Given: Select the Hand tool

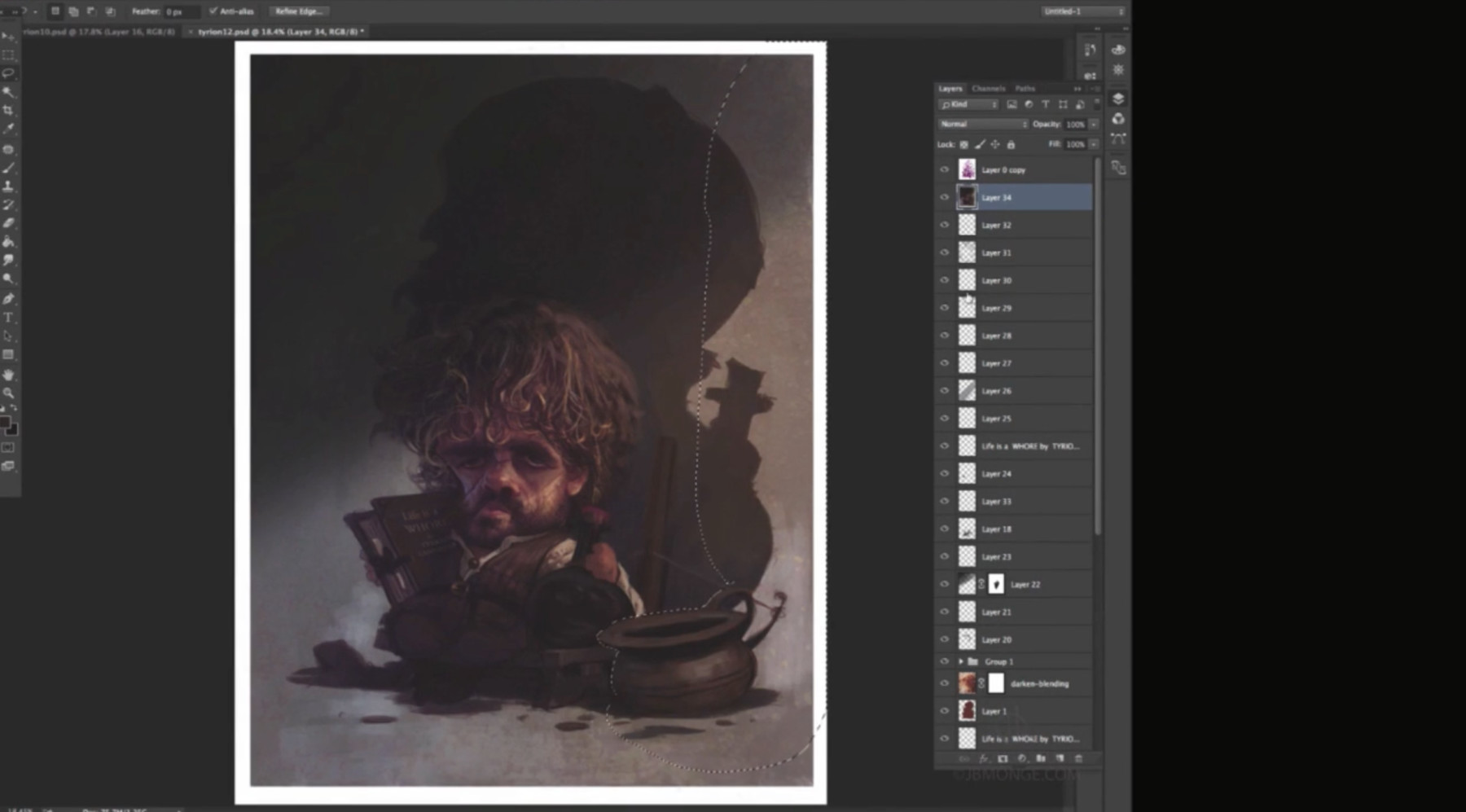Looking at the screenshot, I should [8, 375].
